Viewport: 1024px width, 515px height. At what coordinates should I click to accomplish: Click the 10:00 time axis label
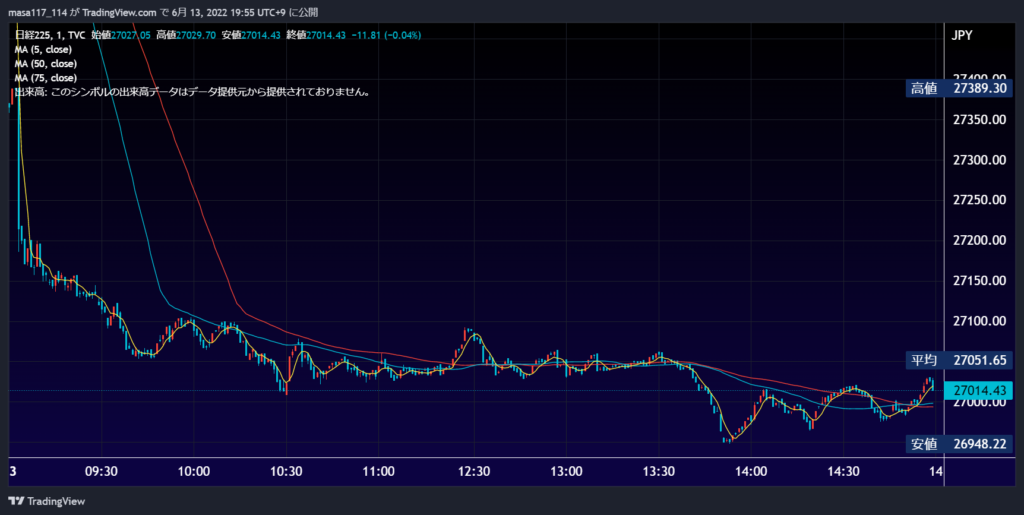tap(194, 471)
